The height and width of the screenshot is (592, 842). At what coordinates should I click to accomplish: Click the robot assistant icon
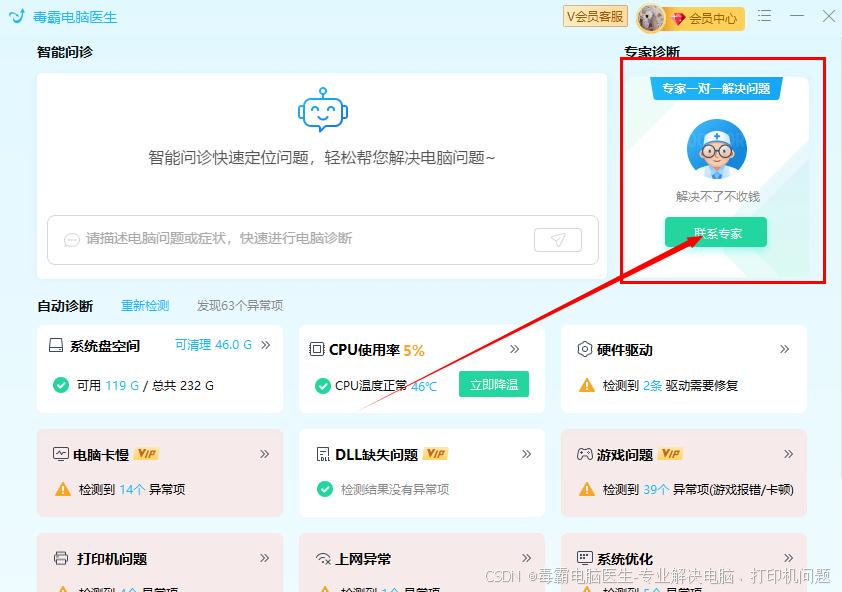coord(323,110)
